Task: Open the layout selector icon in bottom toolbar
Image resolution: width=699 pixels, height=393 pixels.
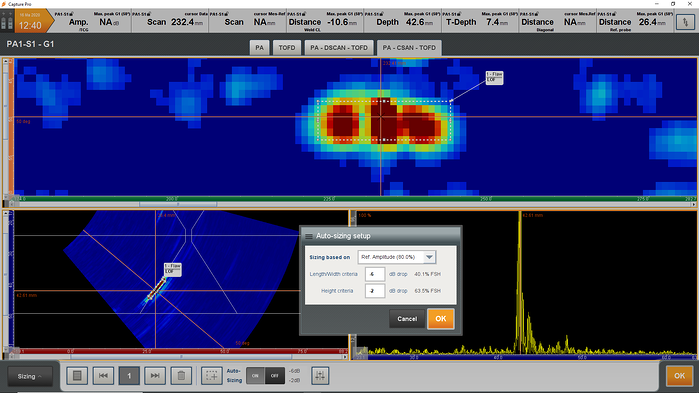Action: [x=77, y=376]
